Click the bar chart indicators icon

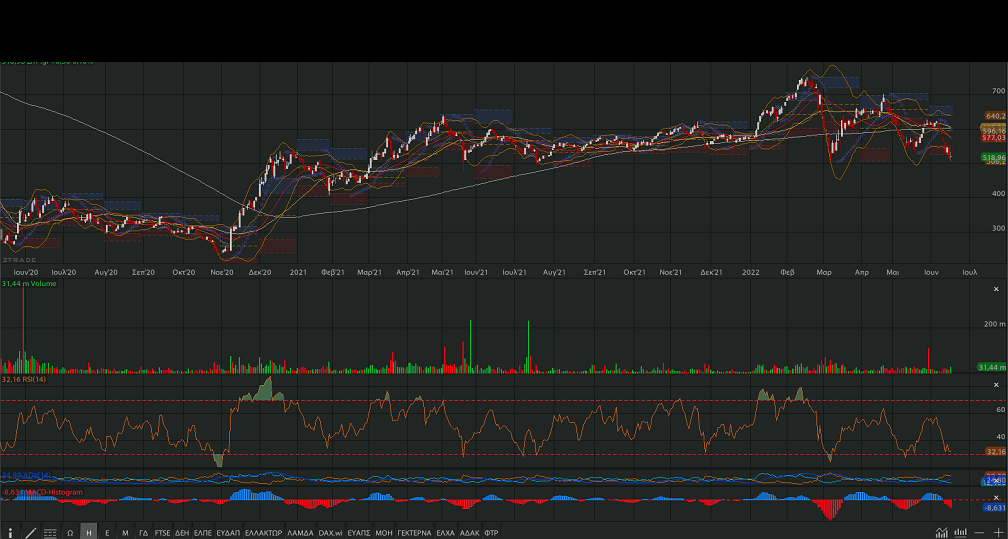coord(959,532)
